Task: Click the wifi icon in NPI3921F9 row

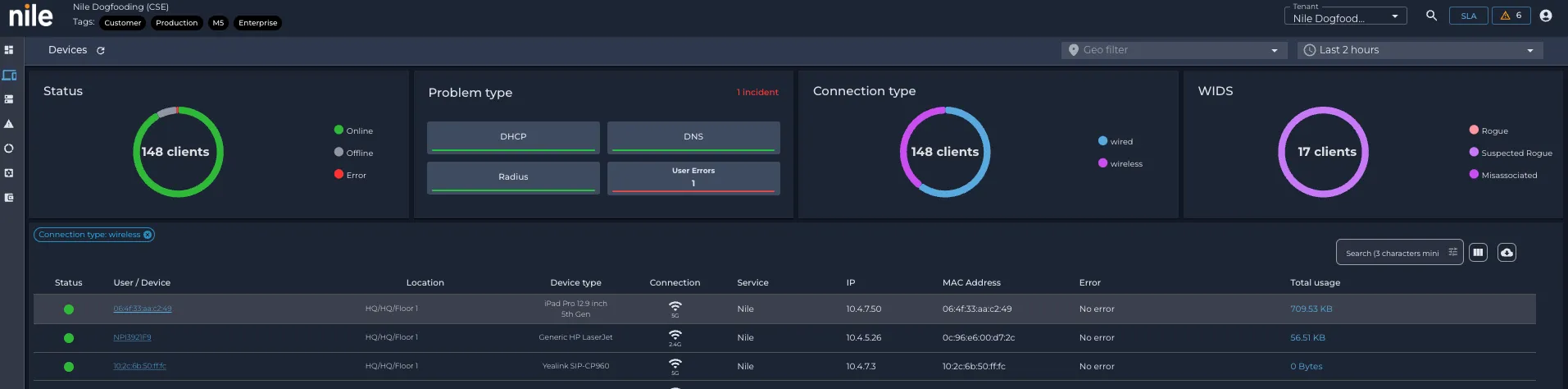Action: point(675,335)
